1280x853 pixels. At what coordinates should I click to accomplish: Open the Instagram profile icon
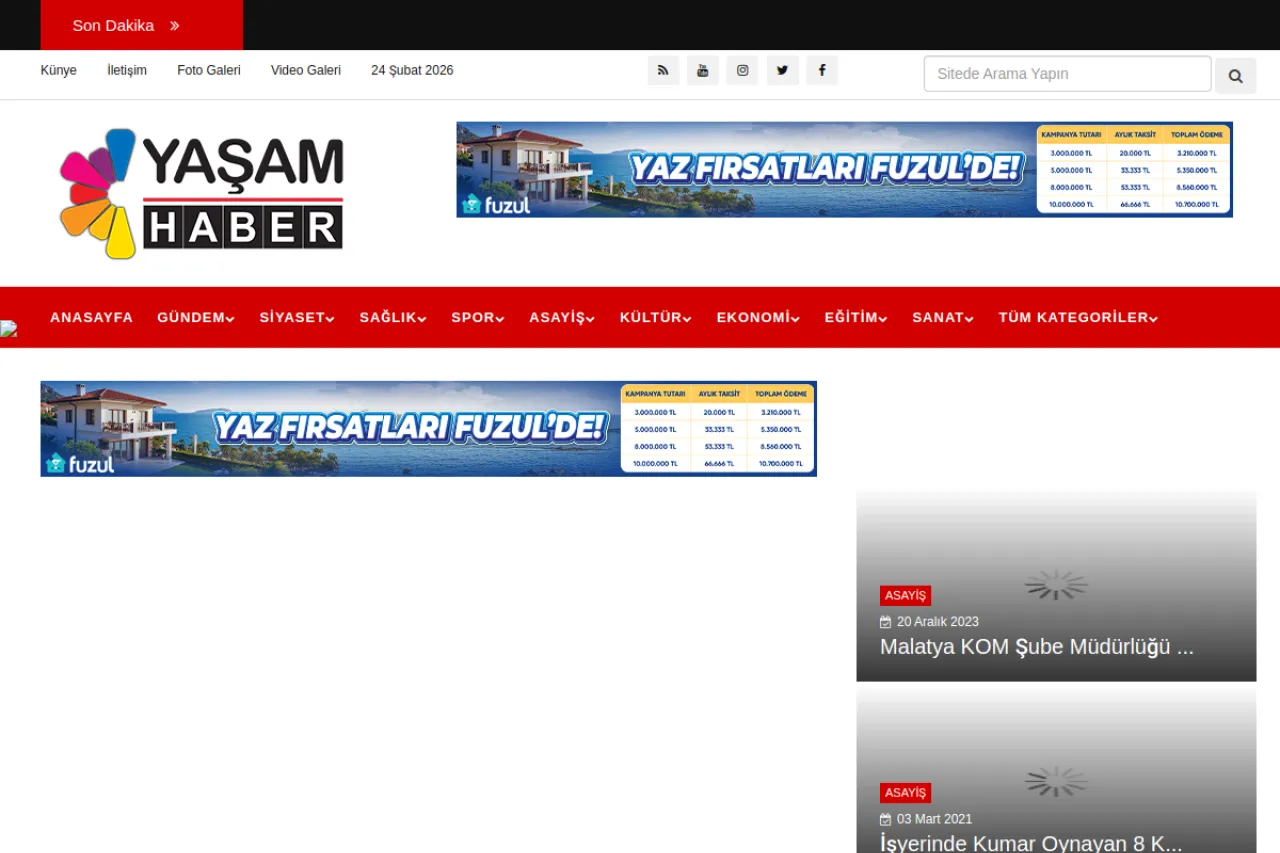[742, 70]
